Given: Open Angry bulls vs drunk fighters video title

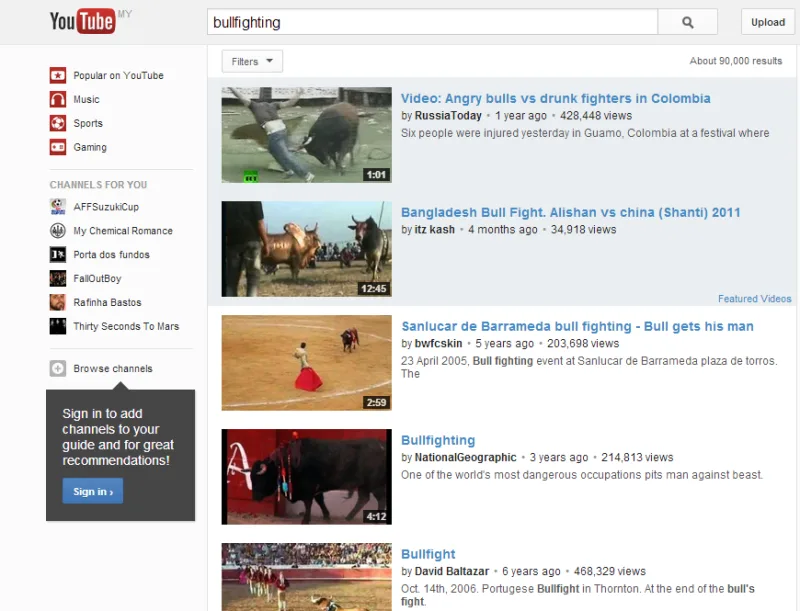Looking at the screenshot, I should point(555,99).
